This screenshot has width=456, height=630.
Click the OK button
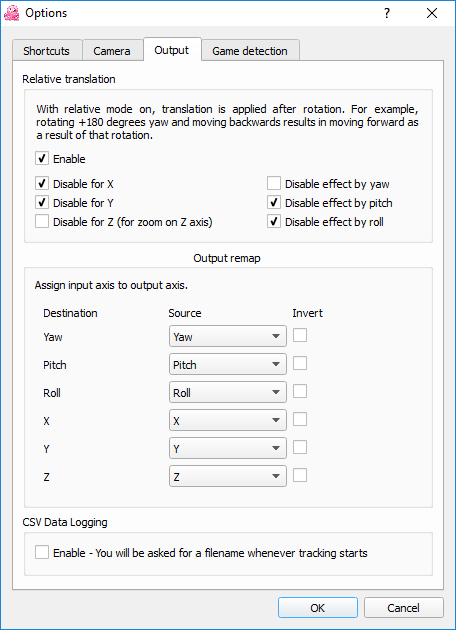point(317,608)
